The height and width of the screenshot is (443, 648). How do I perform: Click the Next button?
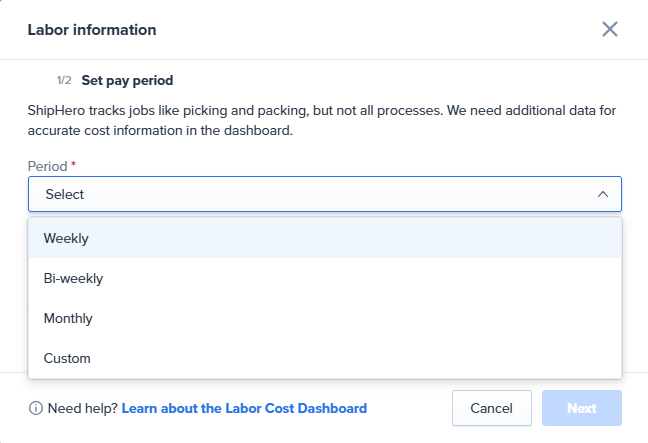tap(581, 408)
